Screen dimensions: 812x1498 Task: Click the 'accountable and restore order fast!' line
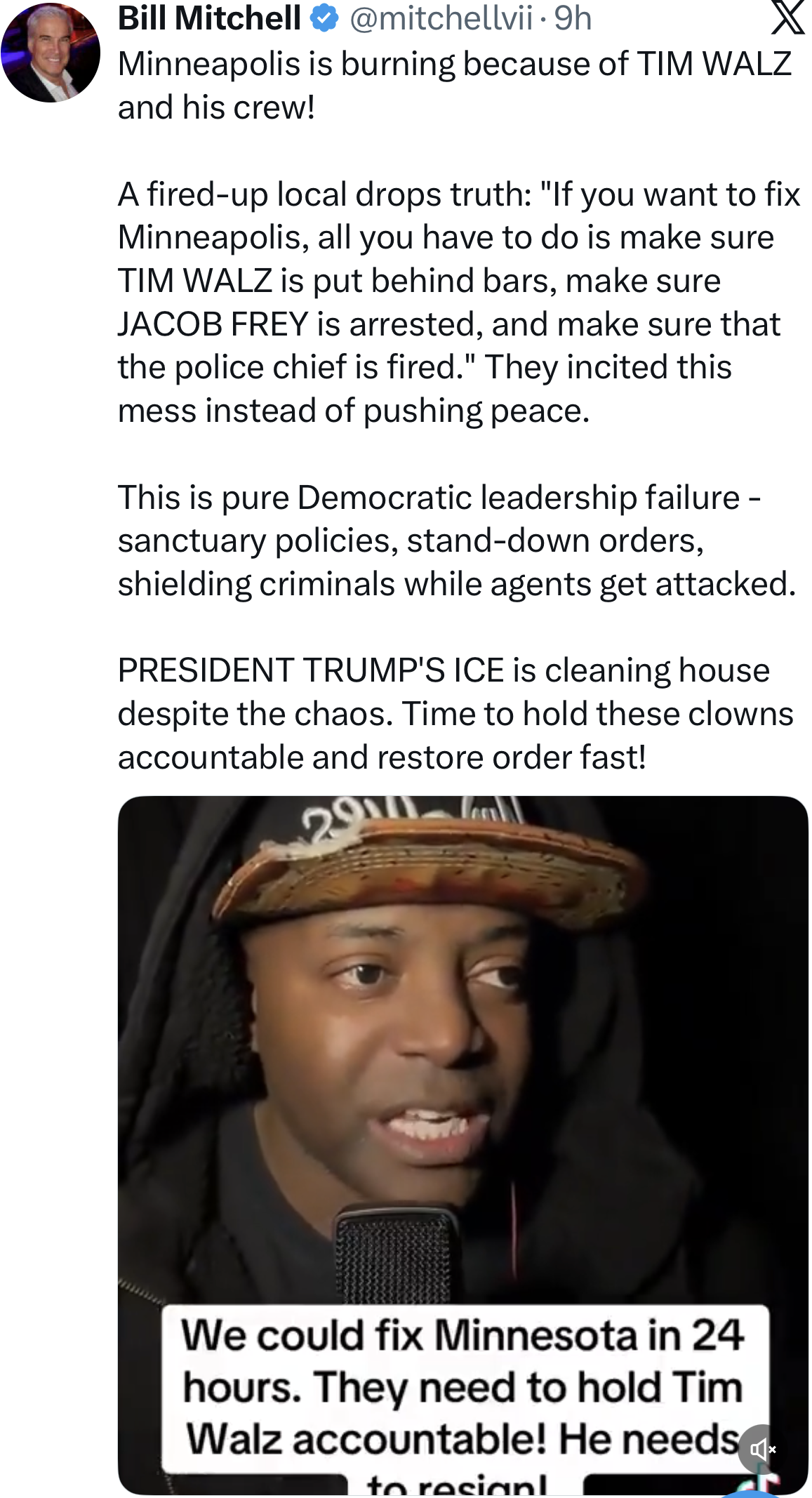click(382, 757)
